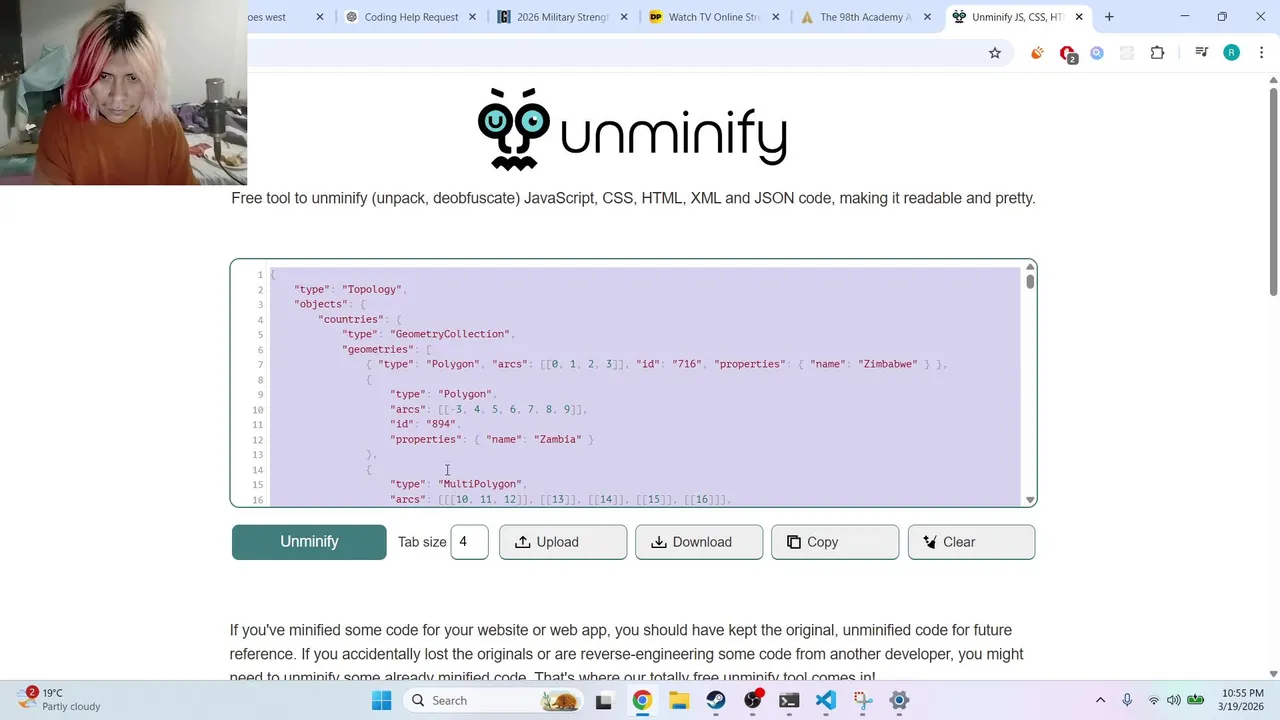Viewport: 1280px width, 720px height.
Task: Open the volume control in tray
Action: pyautogui.click(x=1174, y=700)
